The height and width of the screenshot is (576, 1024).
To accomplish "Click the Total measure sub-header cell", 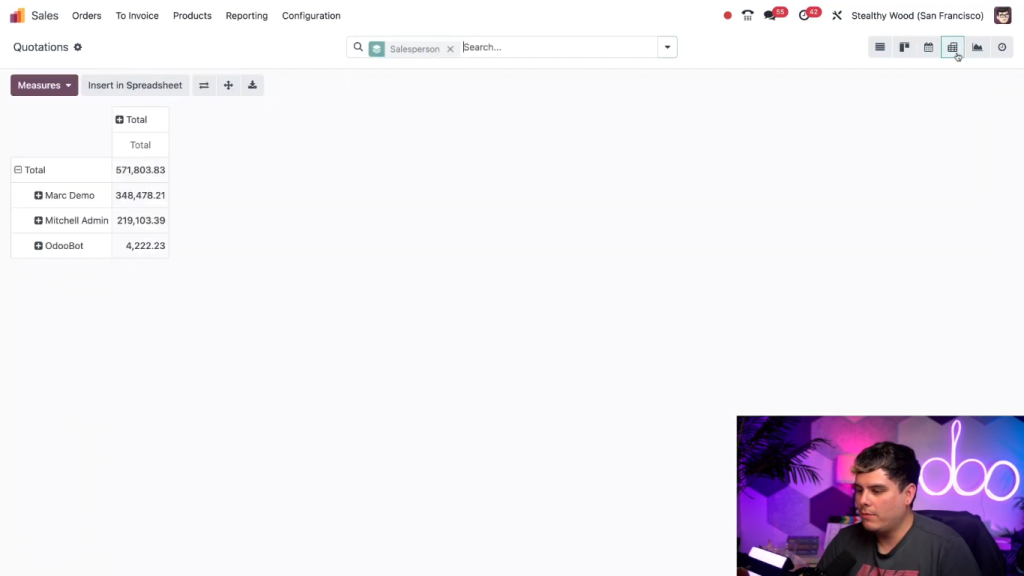I will 140,145.
